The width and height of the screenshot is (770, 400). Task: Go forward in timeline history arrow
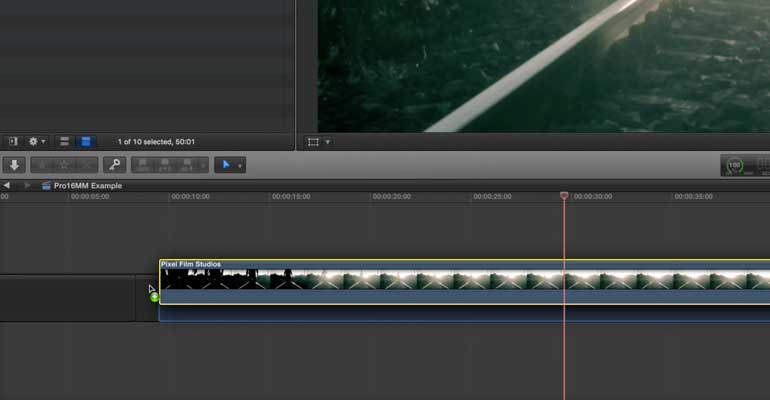pos(27,185)
